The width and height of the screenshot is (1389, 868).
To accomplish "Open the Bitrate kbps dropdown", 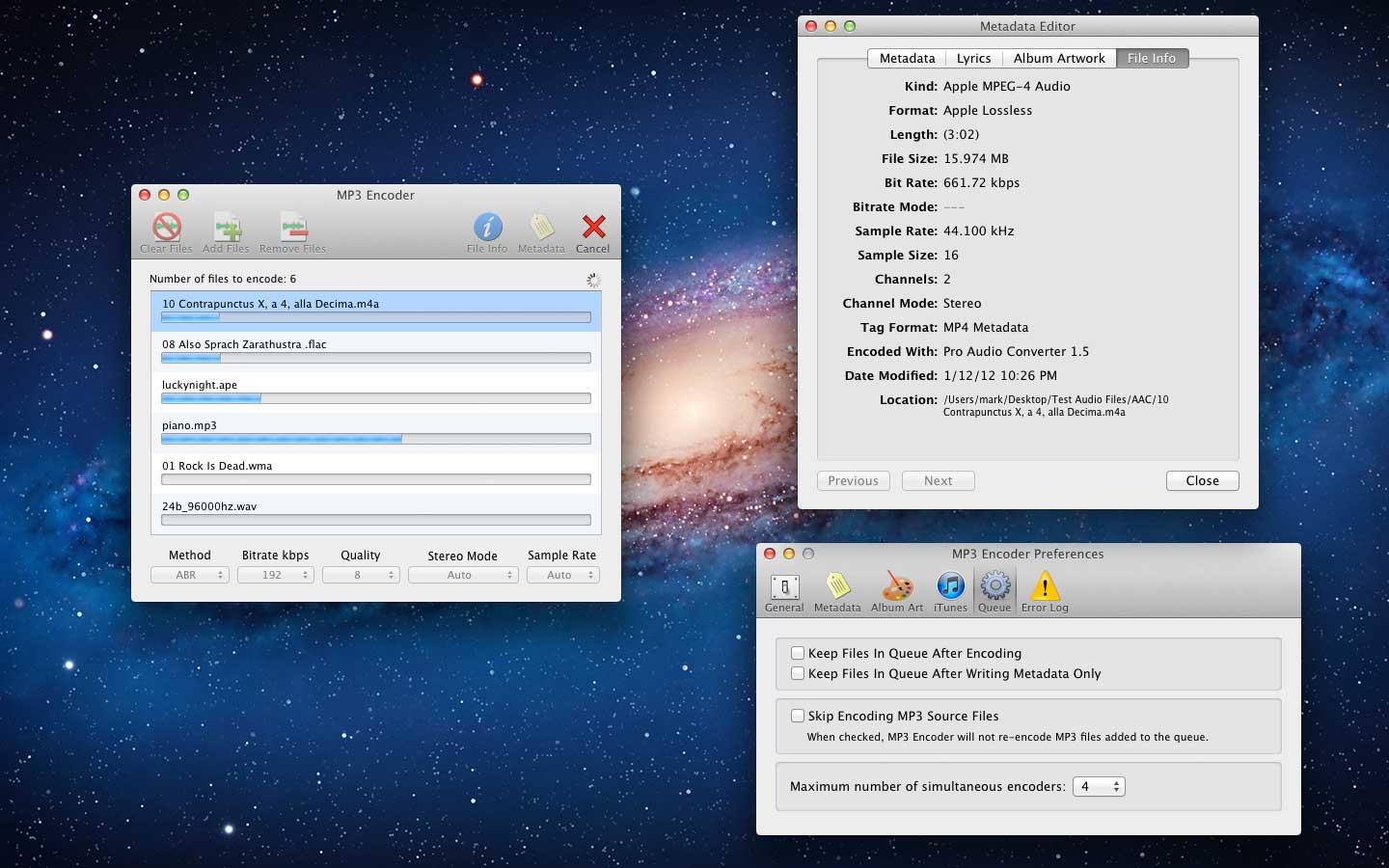I will [276, 575].
